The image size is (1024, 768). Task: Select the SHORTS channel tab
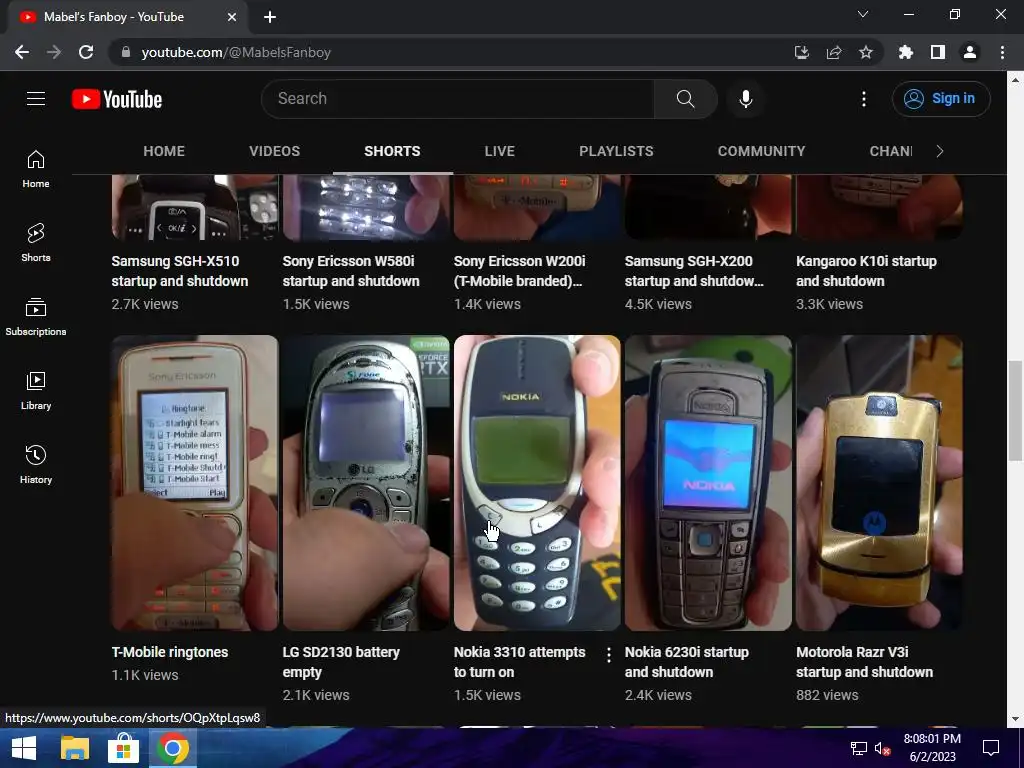[392, 151]
